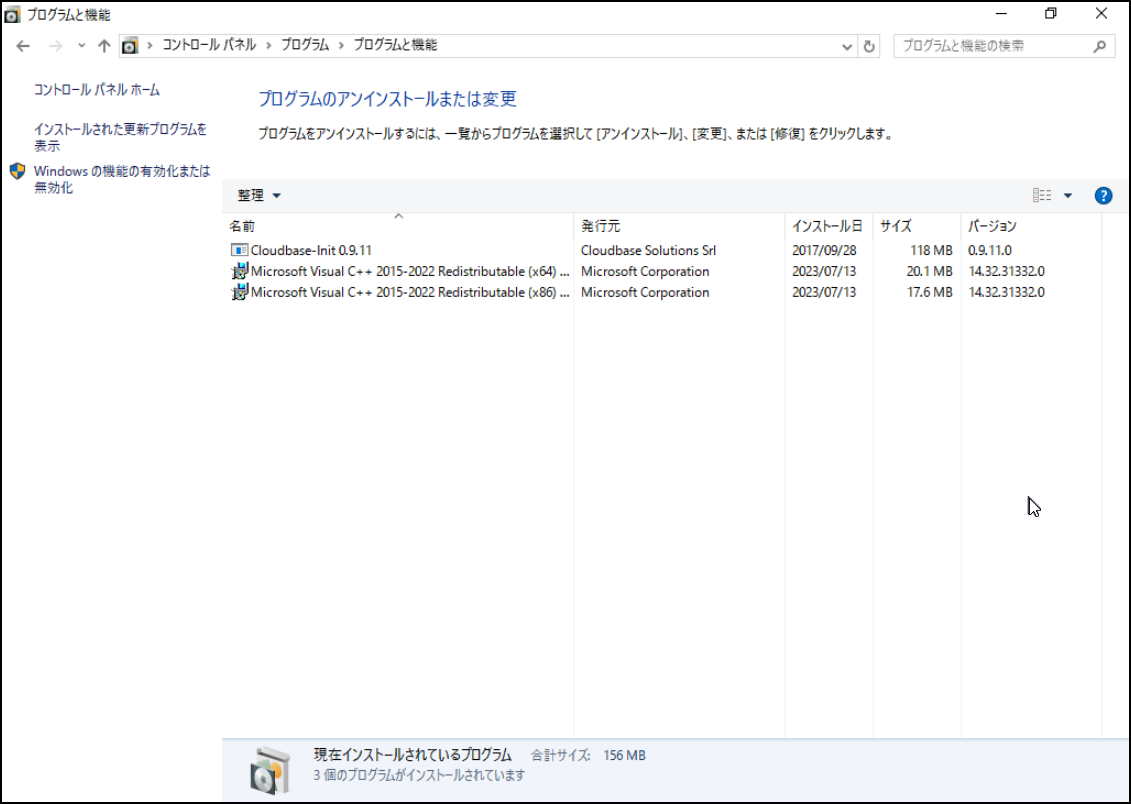Click プログラム breadcrumb segment
Screen dimensions: 1131x804
point(304,45)
